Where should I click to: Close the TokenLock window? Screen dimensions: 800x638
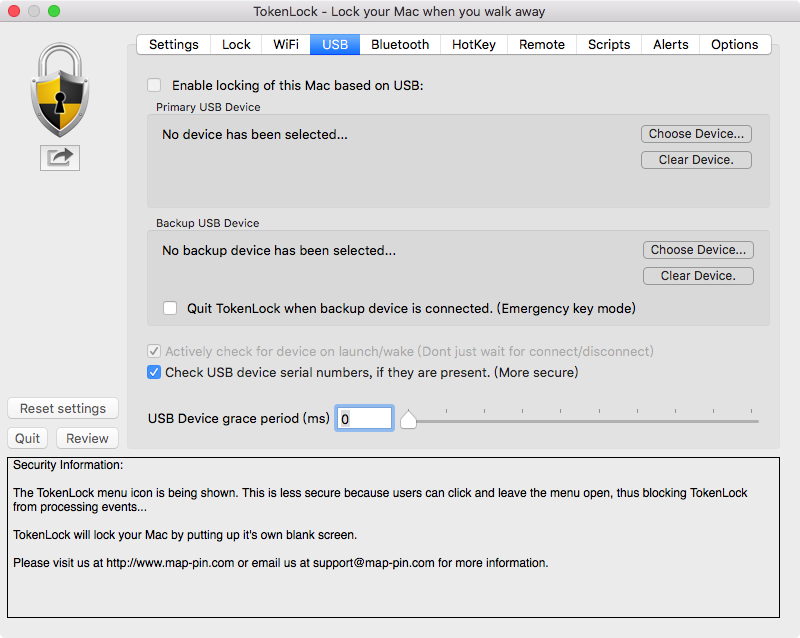pos(14,11)
